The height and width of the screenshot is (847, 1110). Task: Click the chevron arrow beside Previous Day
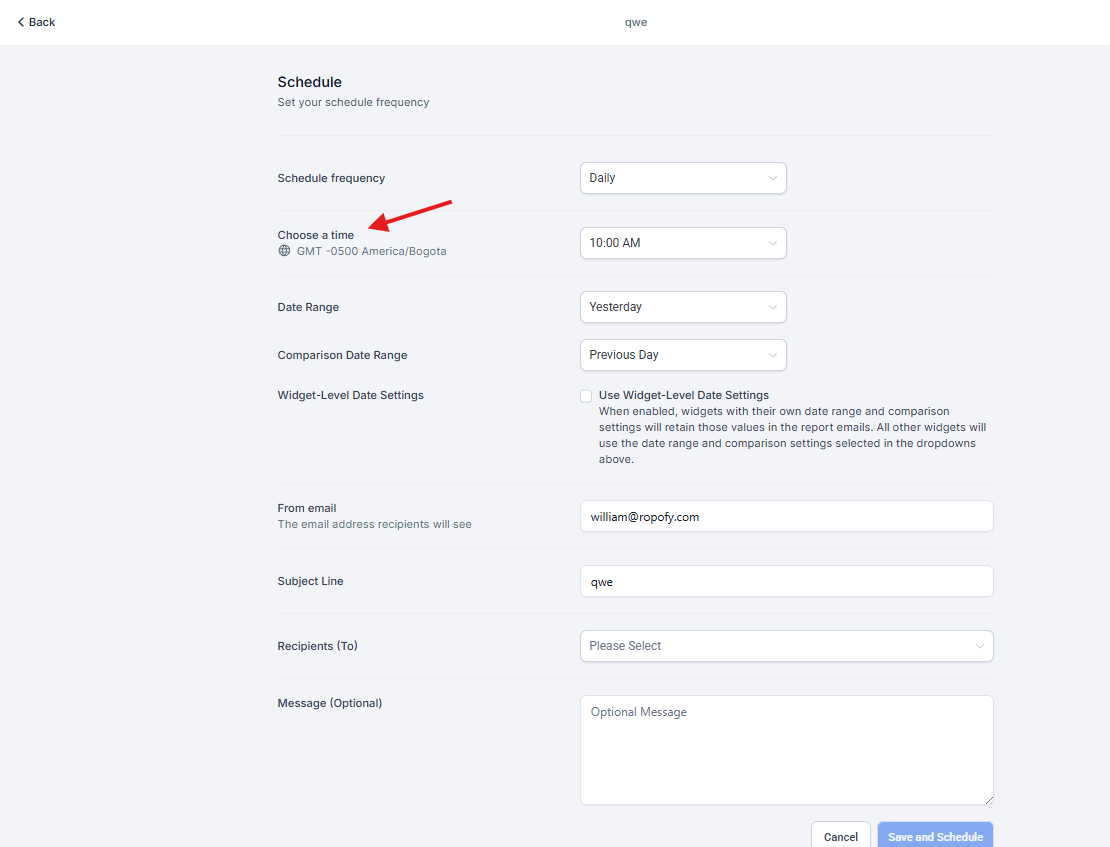pyautogui.click(x=772, y=355)
